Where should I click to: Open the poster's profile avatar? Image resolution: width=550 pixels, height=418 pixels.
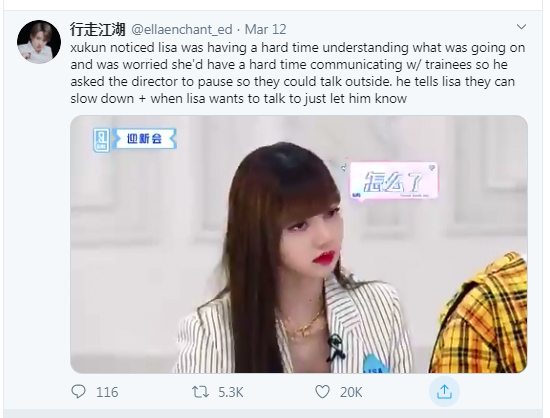coord(39,42)
